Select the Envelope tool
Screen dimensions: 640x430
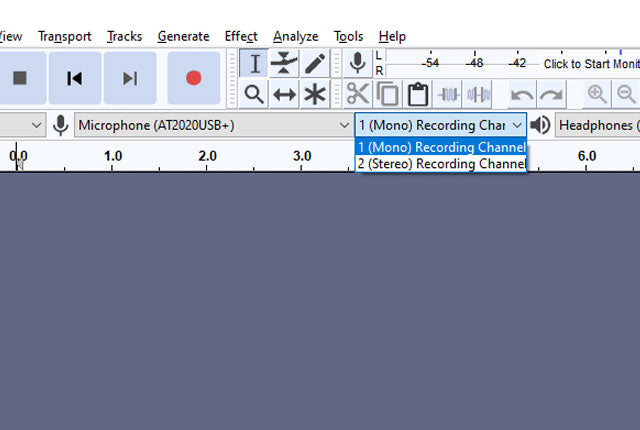(x=285, y=63)
